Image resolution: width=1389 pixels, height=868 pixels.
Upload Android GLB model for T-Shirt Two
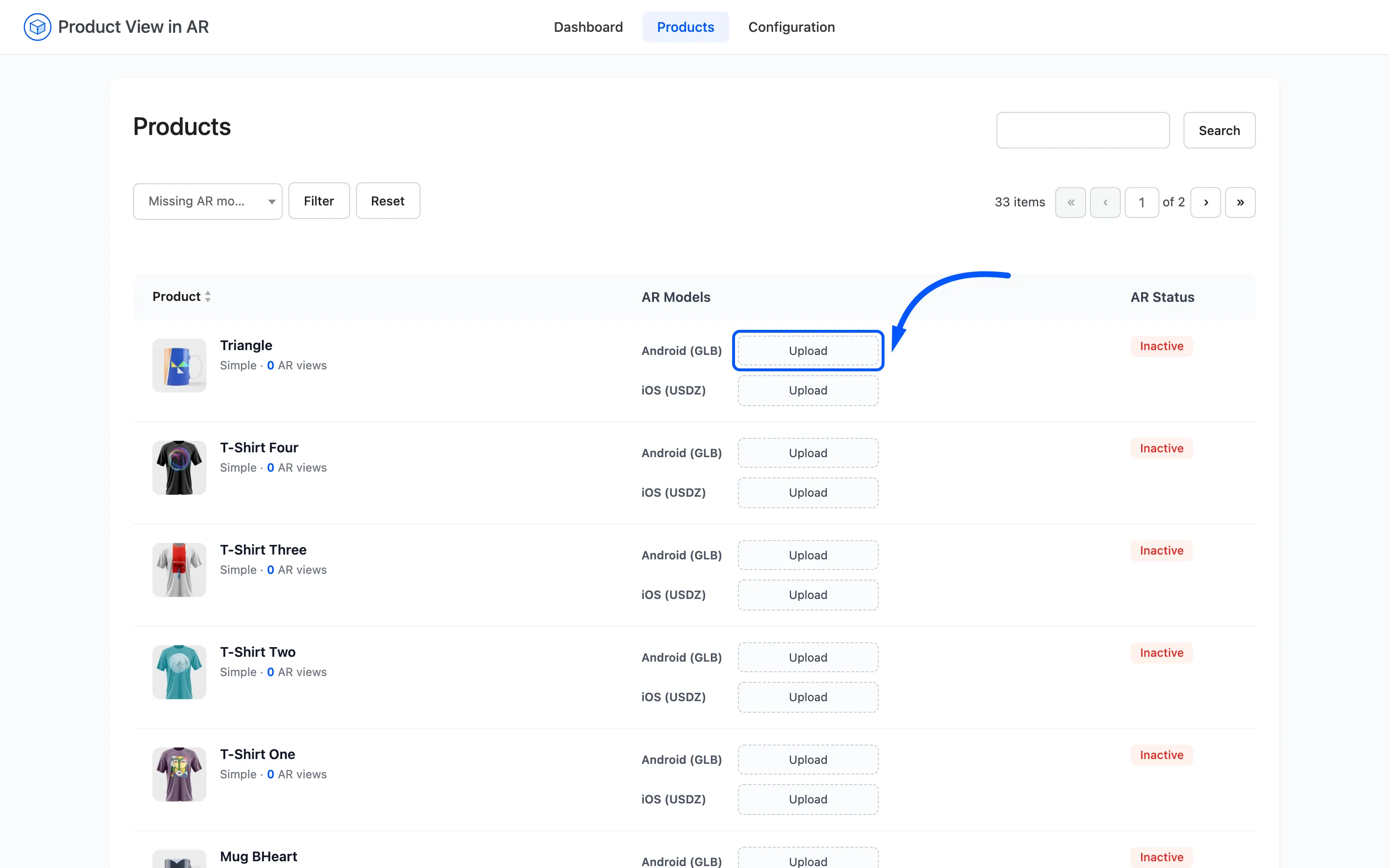[x=807, y=657]
